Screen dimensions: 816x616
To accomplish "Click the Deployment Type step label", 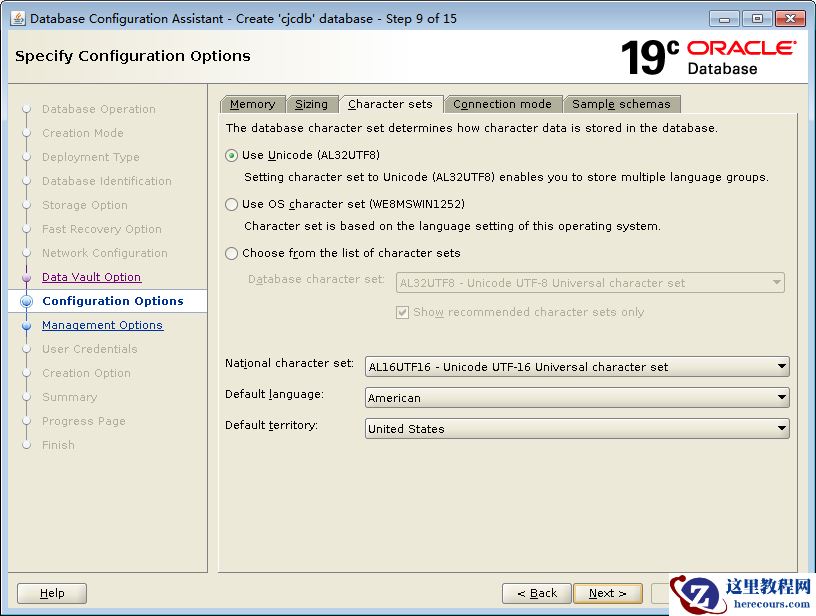I will [x=91, y=157].
